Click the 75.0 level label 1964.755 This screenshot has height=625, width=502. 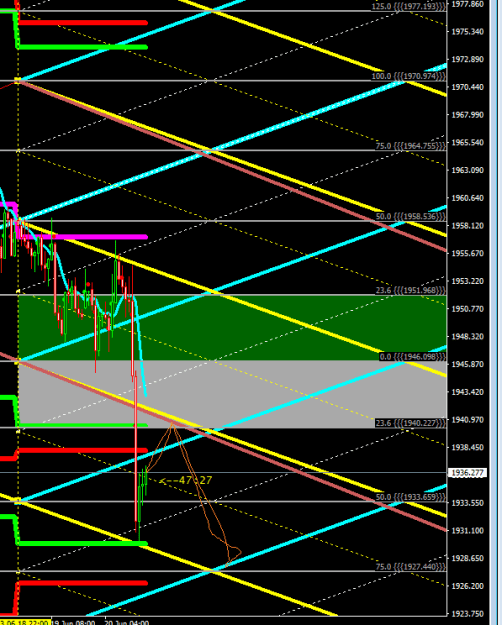coord(411,146)
